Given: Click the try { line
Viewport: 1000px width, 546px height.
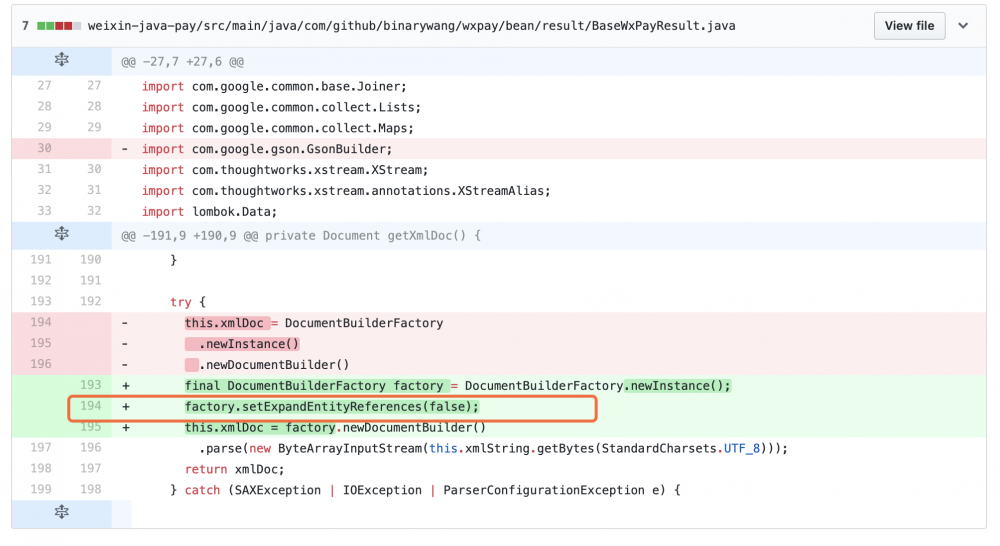Looking at the screenshot, I should [188, 302].
